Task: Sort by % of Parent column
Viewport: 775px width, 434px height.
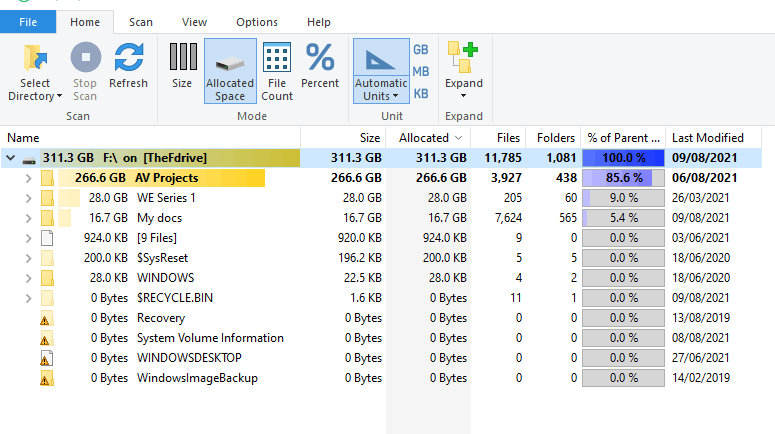Action: [x=624, y=138]
